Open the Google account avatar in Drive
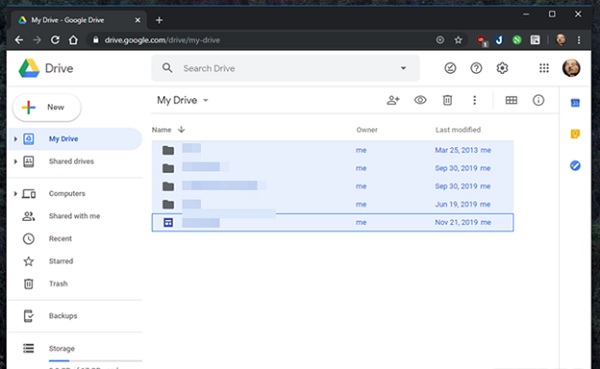Viewport: 600px width, 369px height. click(x=571, y=68)
